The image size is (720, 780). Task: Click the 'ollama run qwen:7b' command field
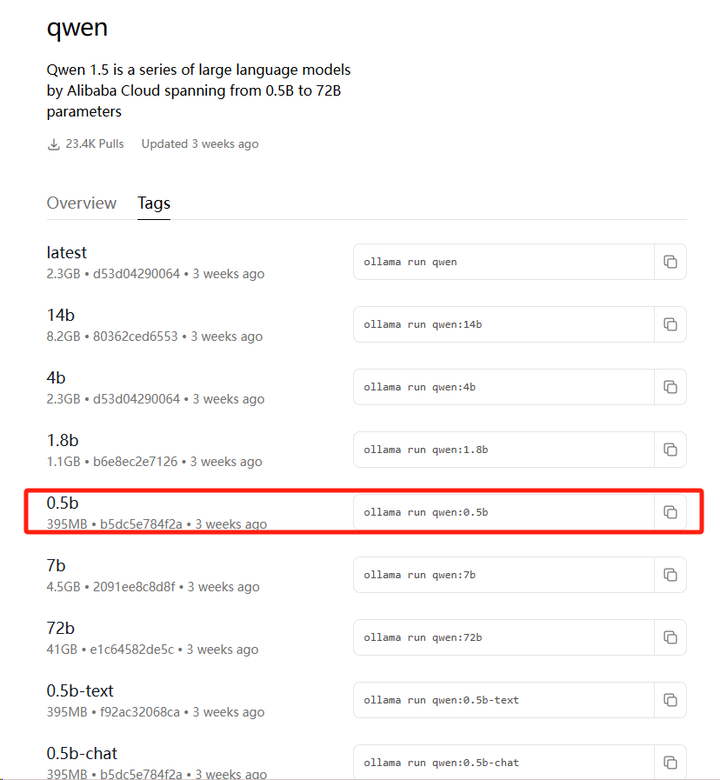pos(504,575)
